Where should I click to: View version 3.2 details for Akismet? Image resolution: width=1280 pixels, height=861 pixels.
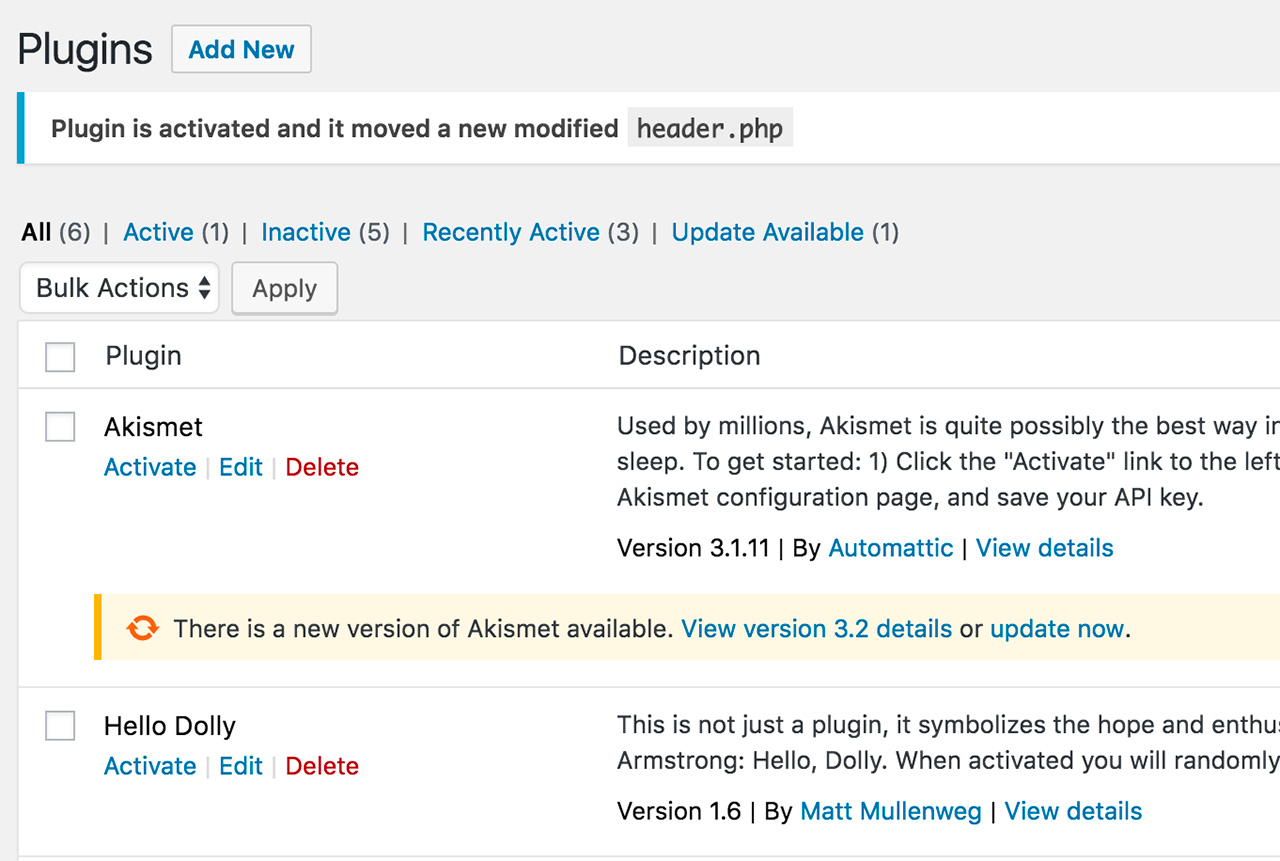click(x=816, y=628)
